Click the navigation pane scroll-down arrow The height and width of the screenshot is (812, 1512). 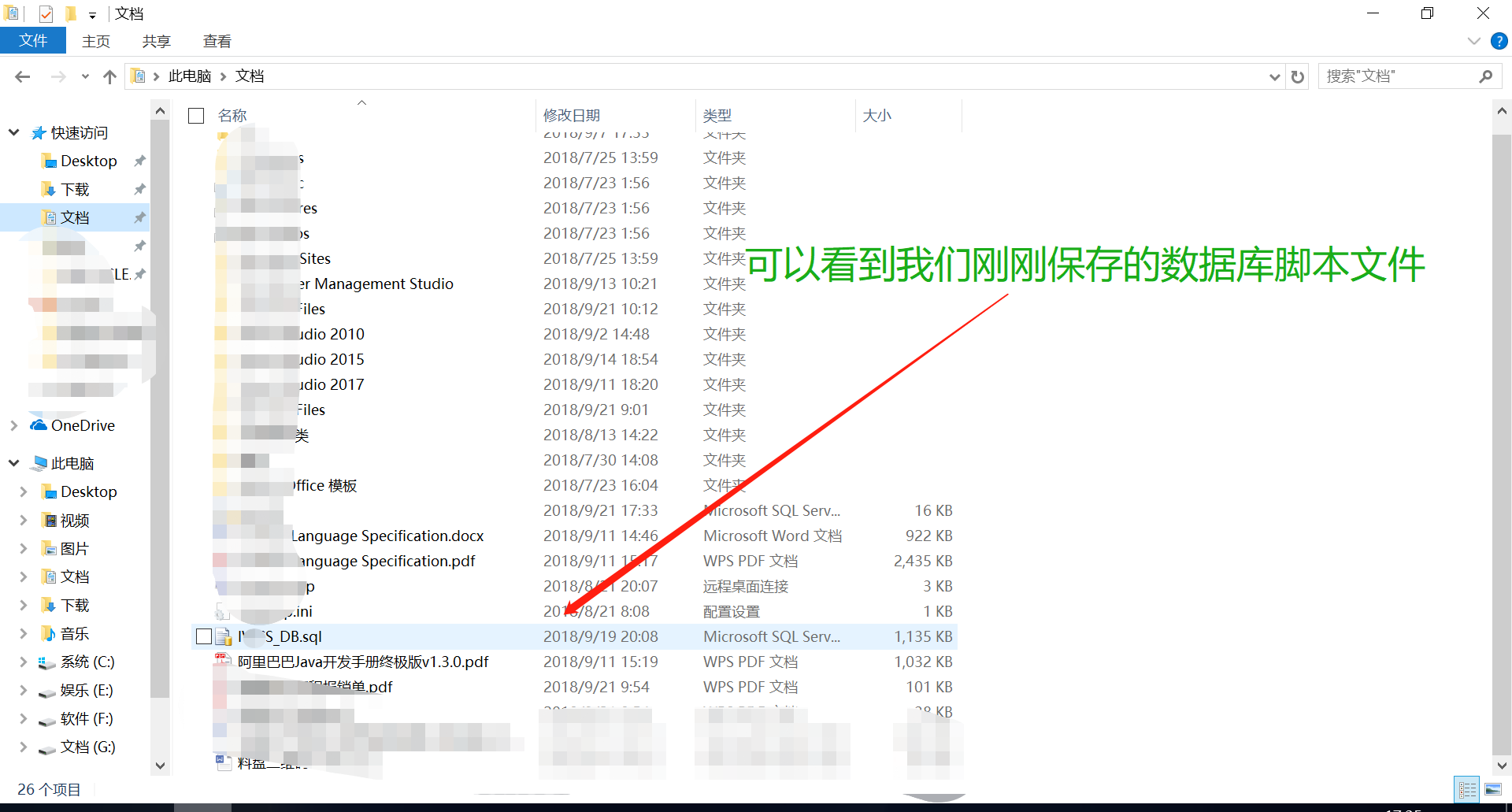160,766
